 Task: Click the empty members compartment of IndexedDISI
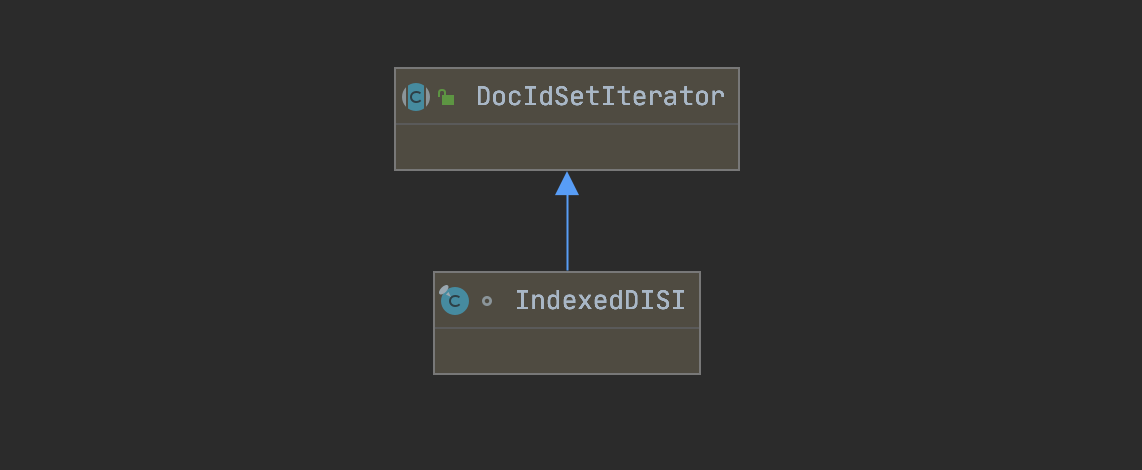(567, 351)
